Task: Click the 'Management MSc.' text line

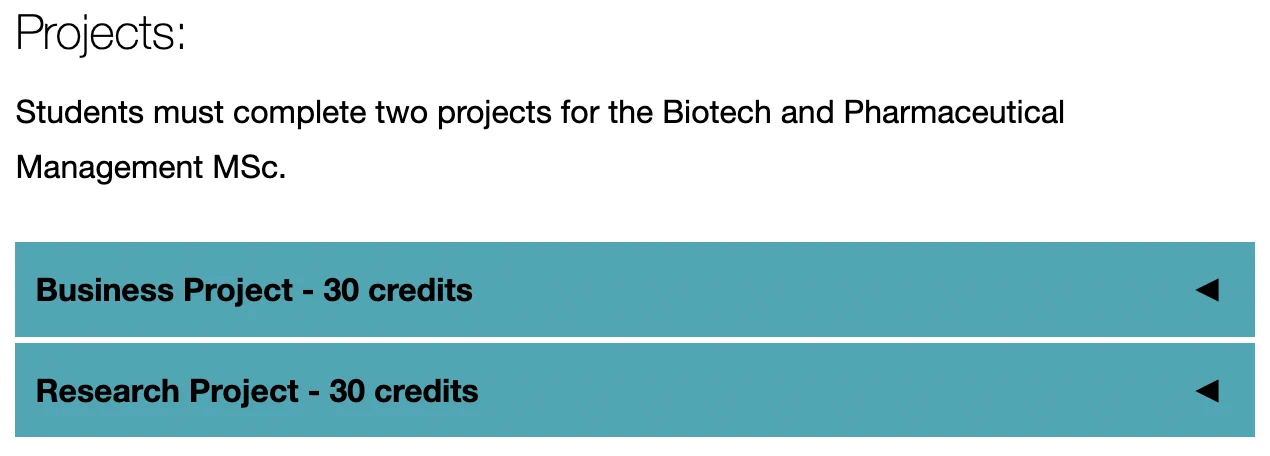Action: click(151, 167)
